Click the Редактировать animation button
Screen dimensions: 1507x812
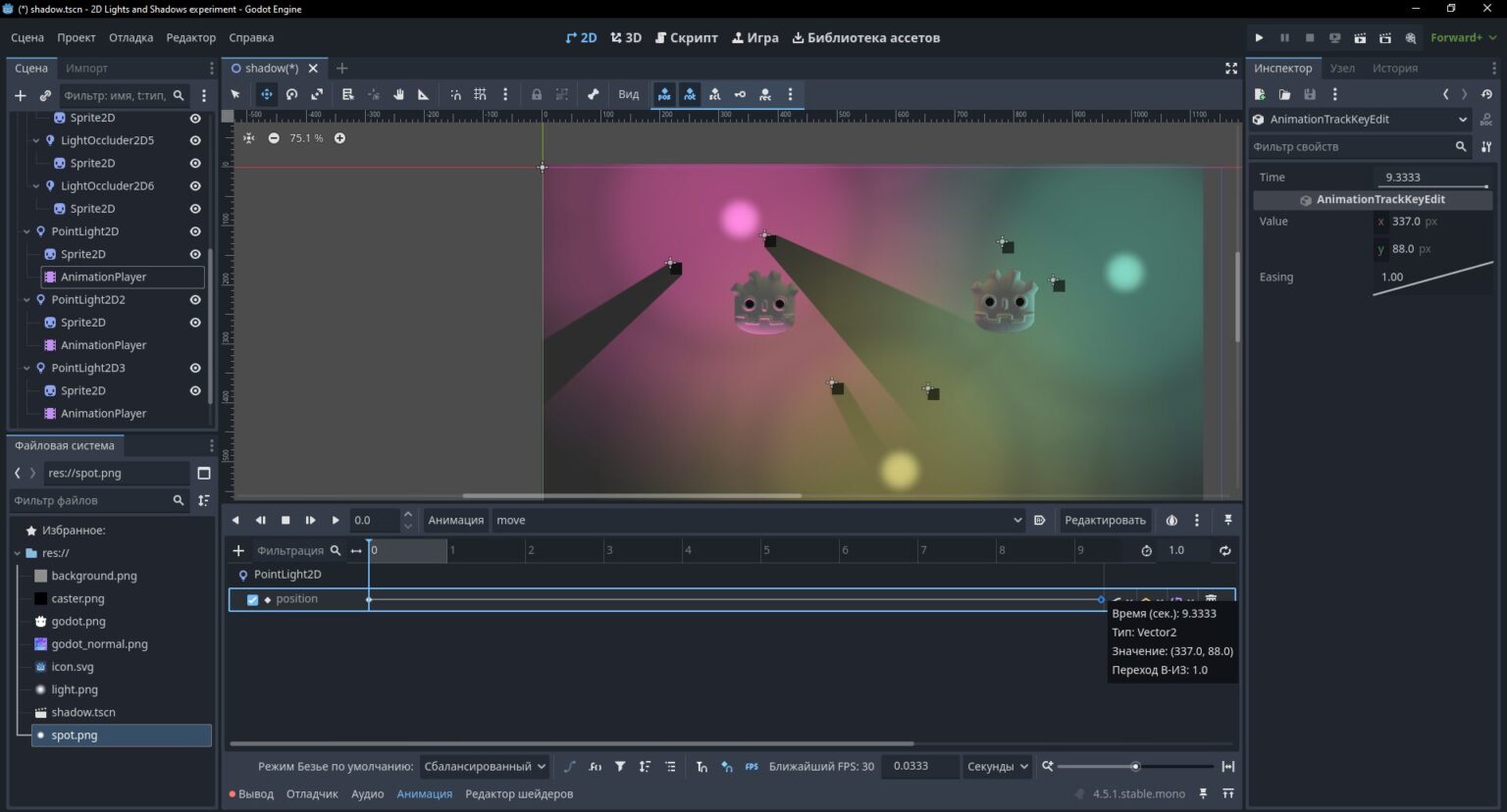[x=1105, y=520]
